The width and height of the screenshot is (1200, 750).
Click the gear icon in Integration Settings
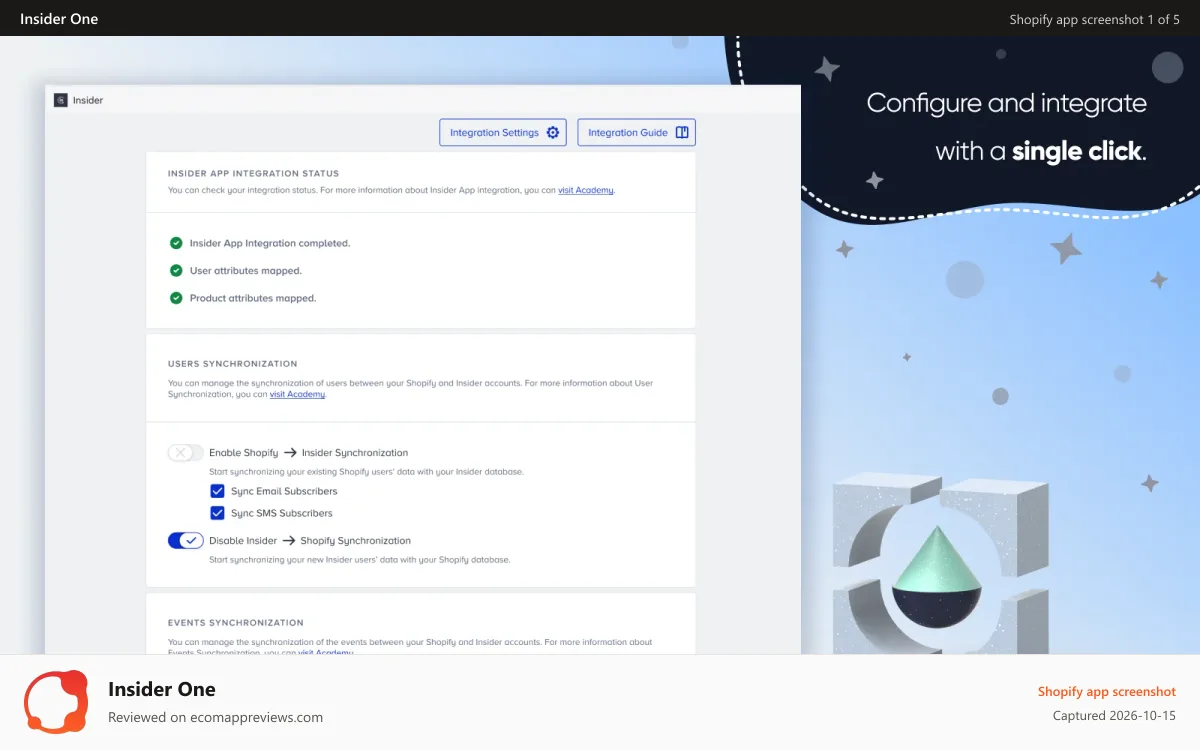(x=553, y=132)
